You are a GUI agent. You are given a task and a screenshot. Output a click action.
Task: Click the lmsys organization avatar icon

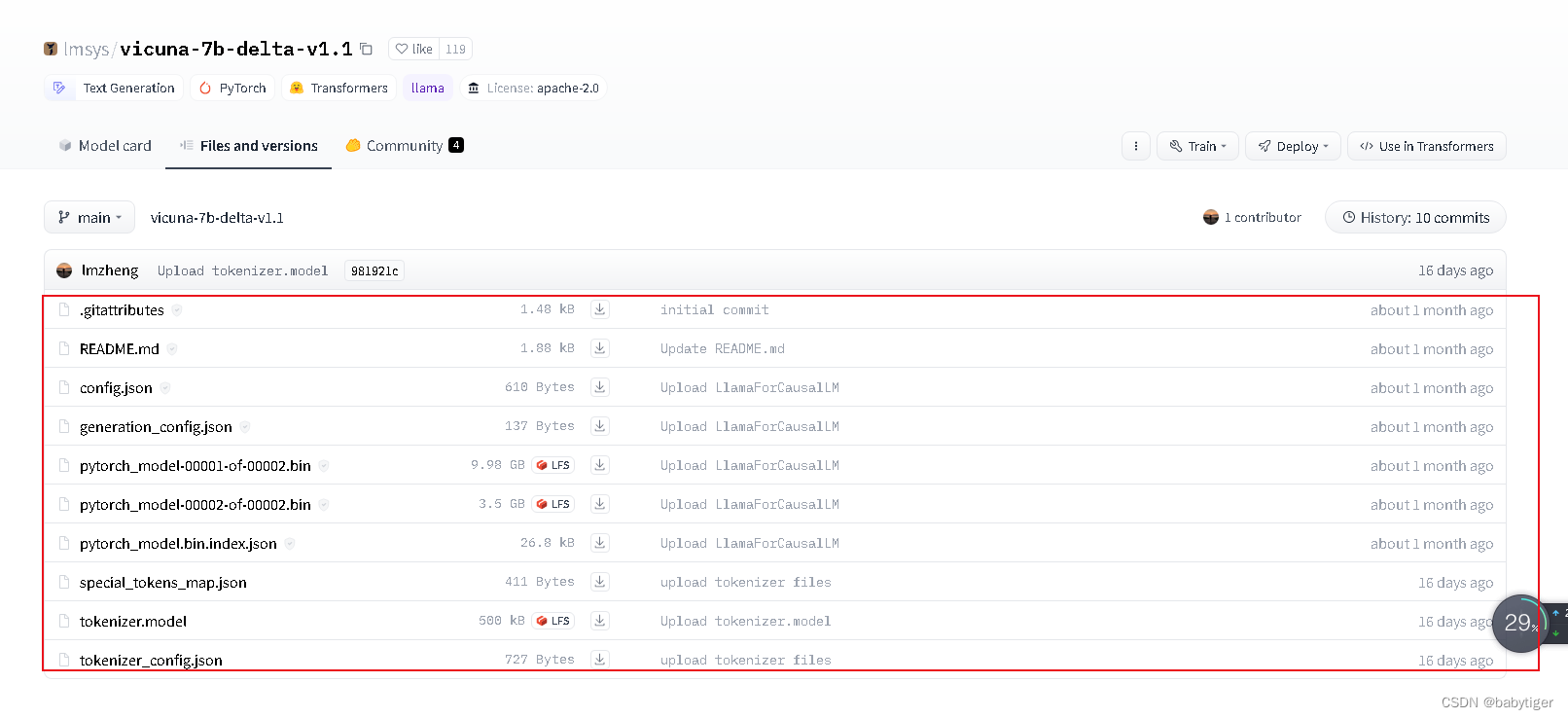[x=51, y=49]
